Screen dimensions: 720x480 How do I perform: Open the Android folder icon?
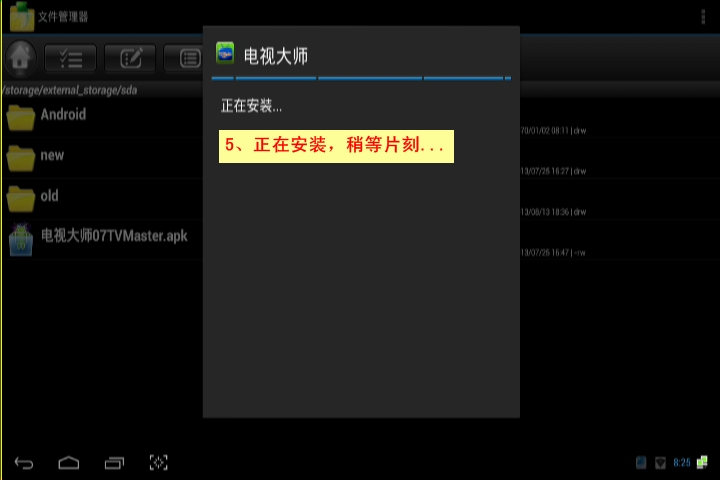(21, 118)
